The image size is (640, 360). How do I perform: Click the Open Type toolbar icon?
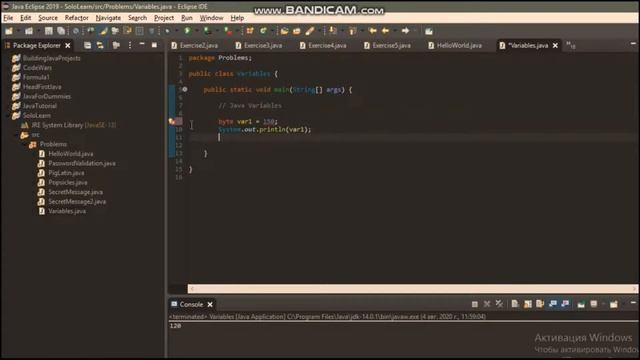[x=284, y=31]
